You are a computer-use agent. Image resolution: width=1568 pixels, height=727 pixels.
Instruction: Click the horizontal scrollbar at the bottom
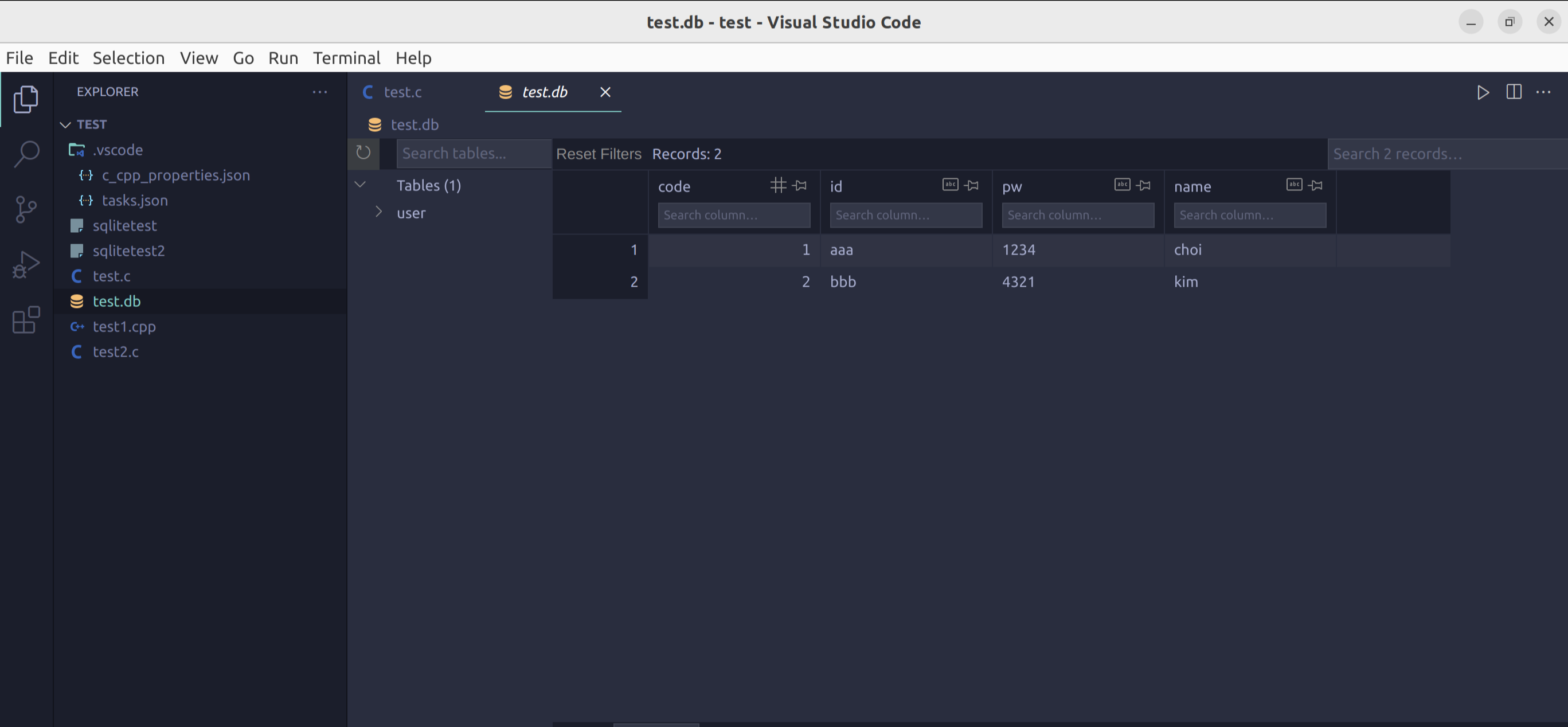[x=656, y=725]
